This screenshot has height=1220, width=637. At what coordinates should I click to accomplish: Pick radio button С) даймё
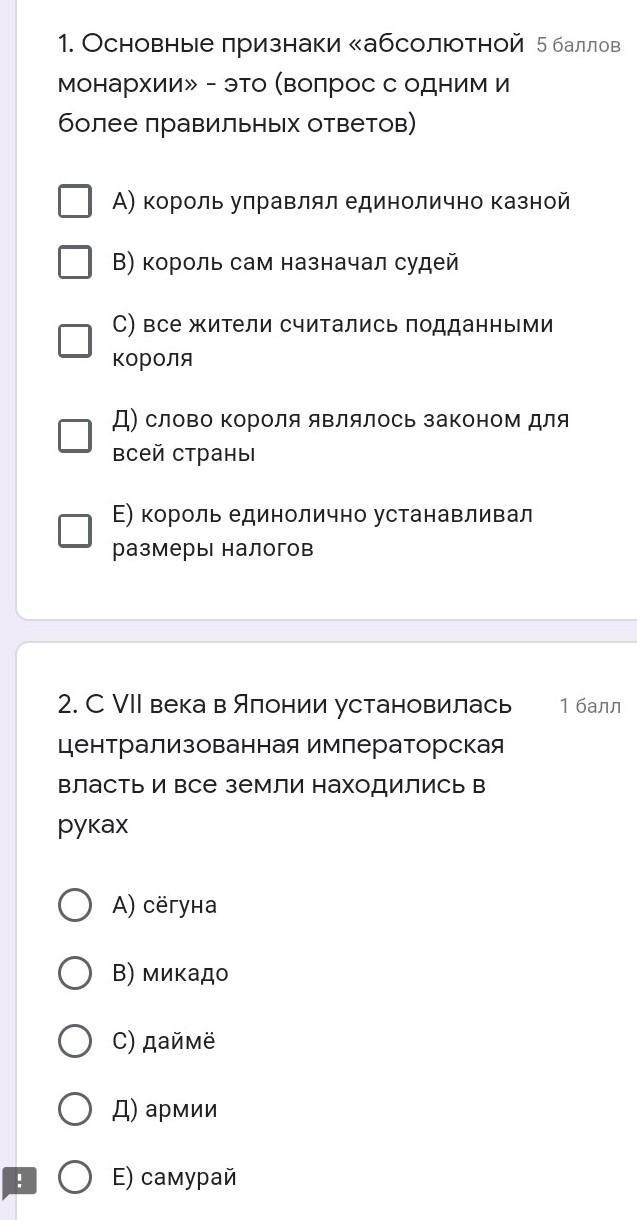pos(75,1041)
